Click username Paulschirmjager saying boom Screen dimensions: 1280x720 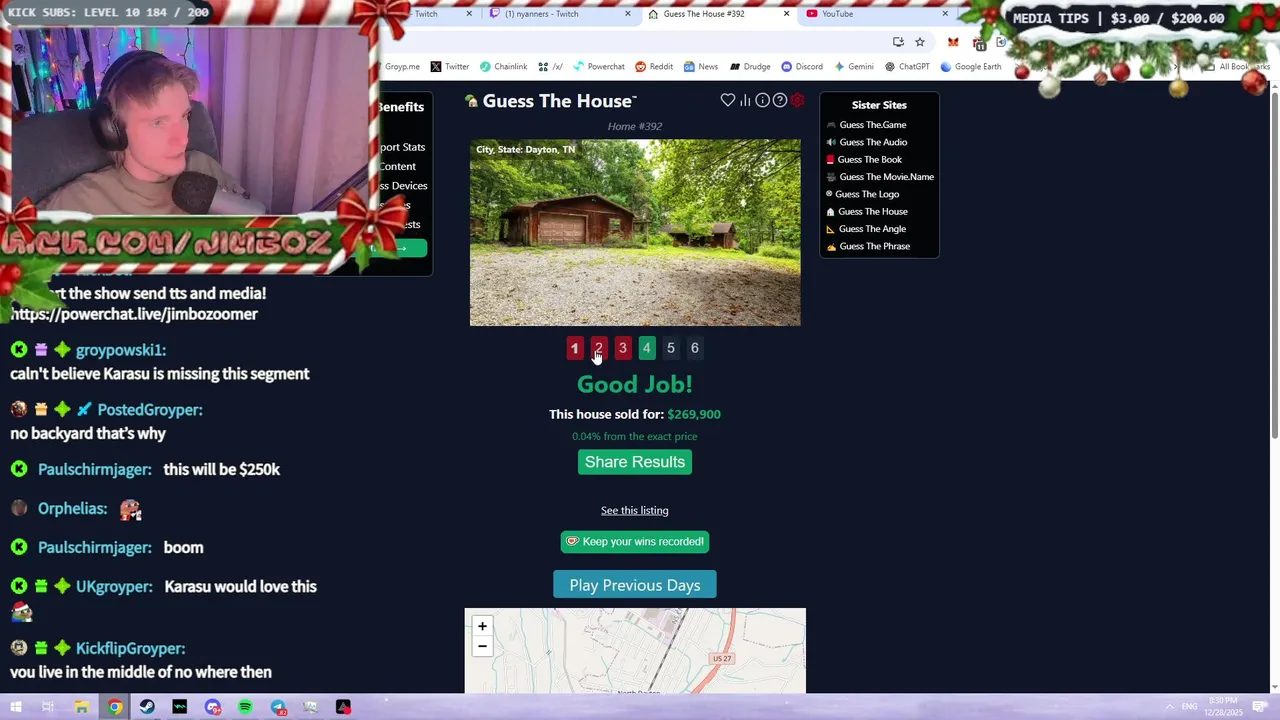pyautogui.click(x=95, y=548)
